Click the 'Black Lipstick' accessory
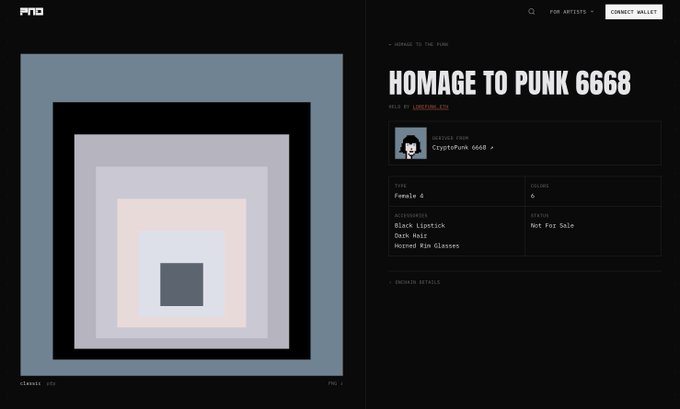This screenshot has height=409, width=680. (420, 226)
